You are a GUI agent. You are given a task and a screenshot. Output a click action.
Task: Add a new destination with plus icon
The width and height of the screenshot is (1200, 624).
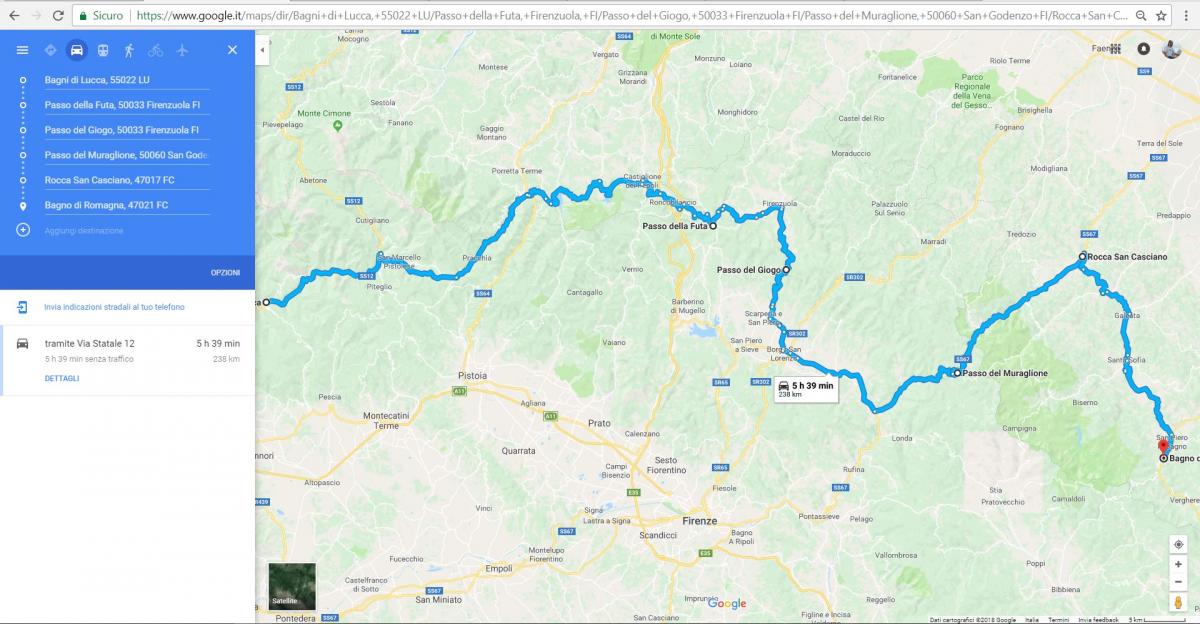point(23,230)
